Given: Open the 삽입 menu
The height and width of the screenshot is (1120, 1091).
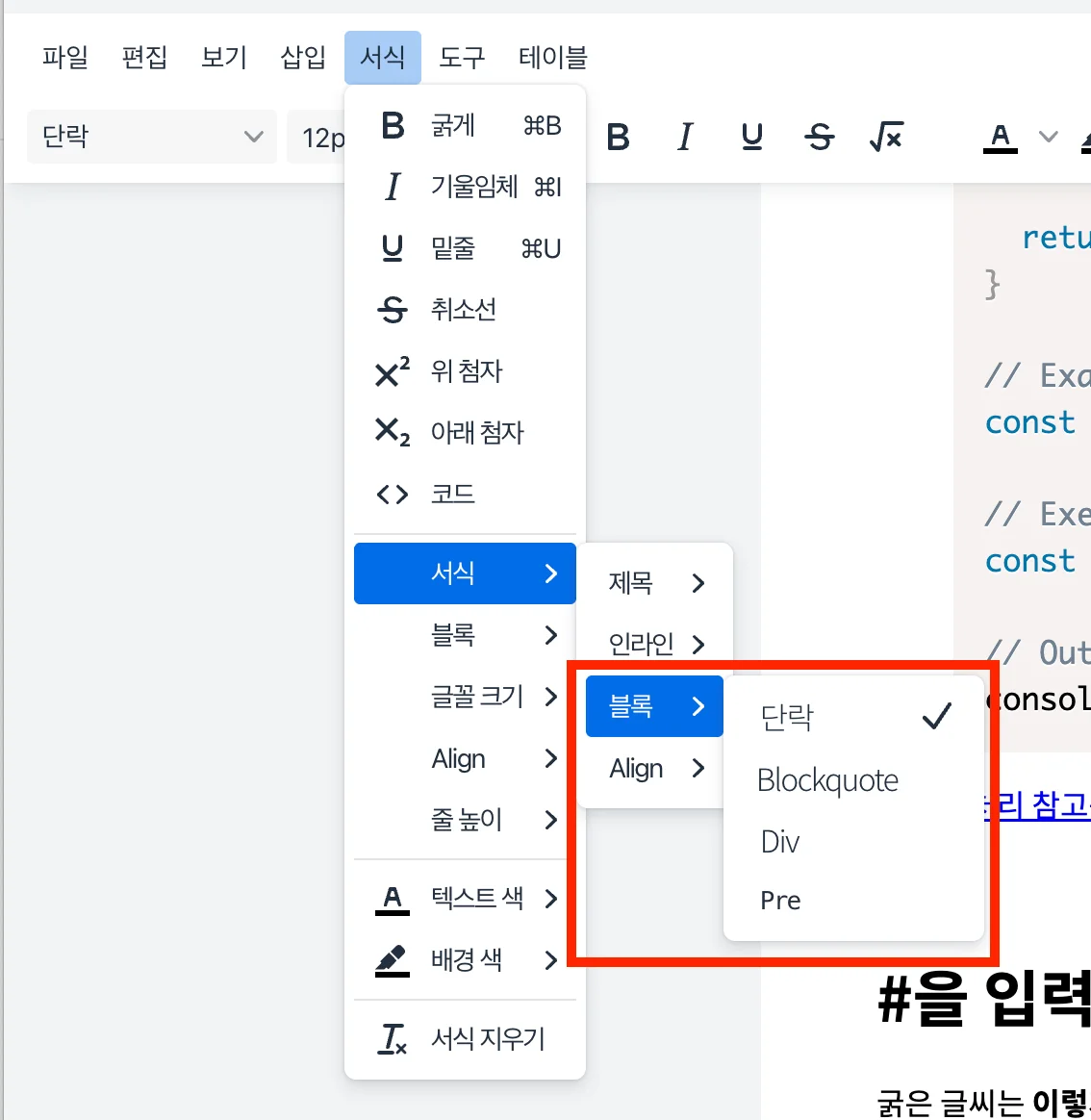Looking at the screenshot, I should click(302, 58).
